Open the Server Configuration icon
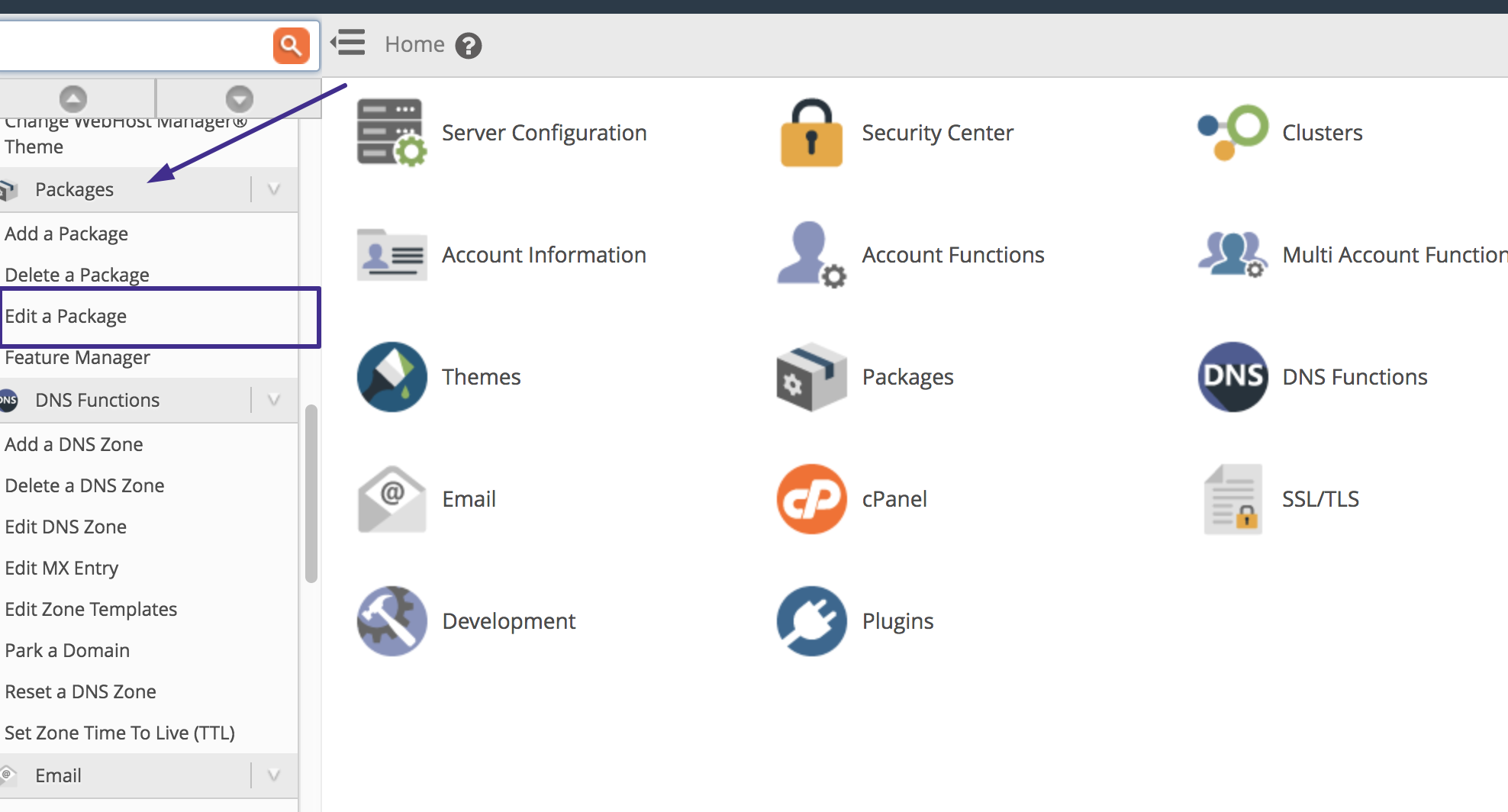 391,132
